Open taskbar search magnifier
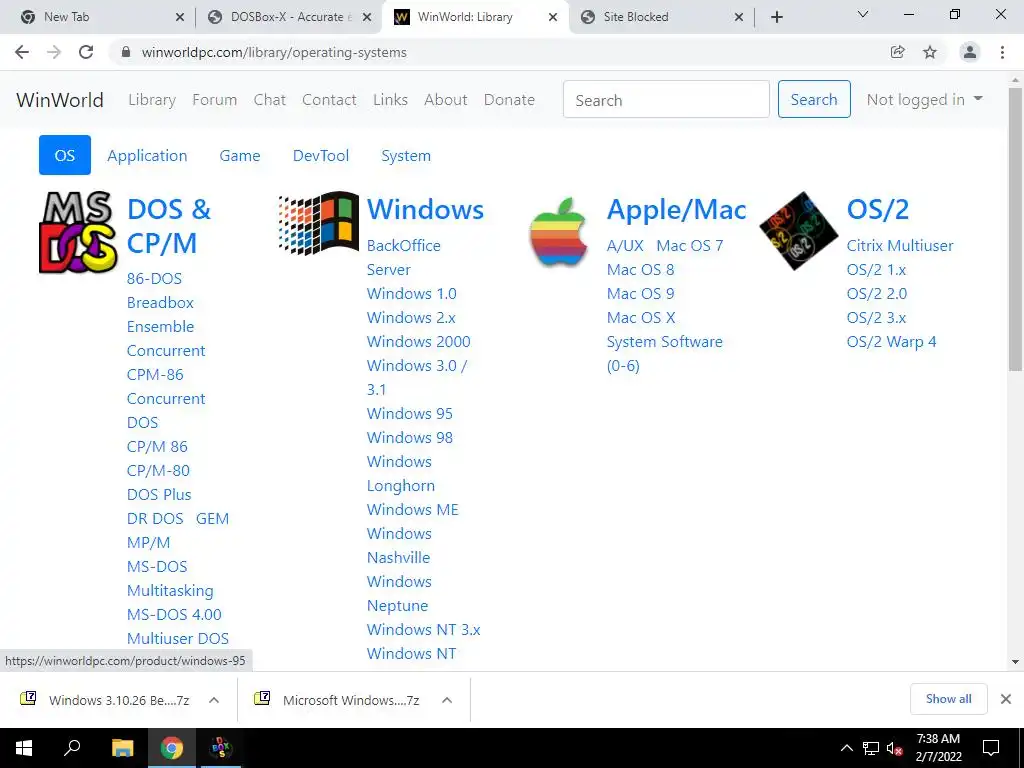 (72, 748)
